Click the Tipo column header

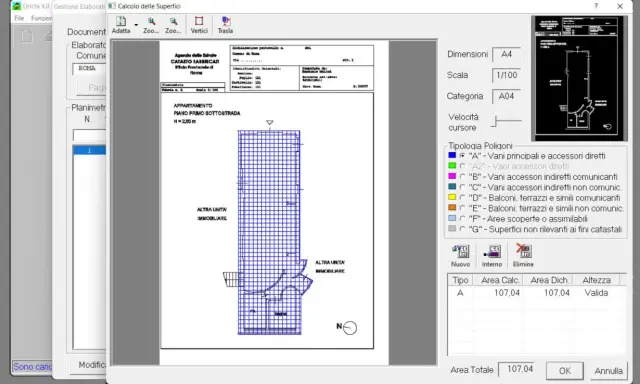pyautogui.click(x=460, y=280)
